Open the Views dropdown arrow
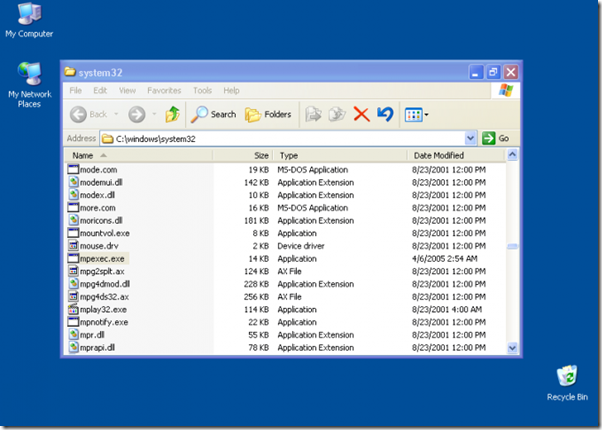Viewport: 602px width, 430px height. (426, 114)
